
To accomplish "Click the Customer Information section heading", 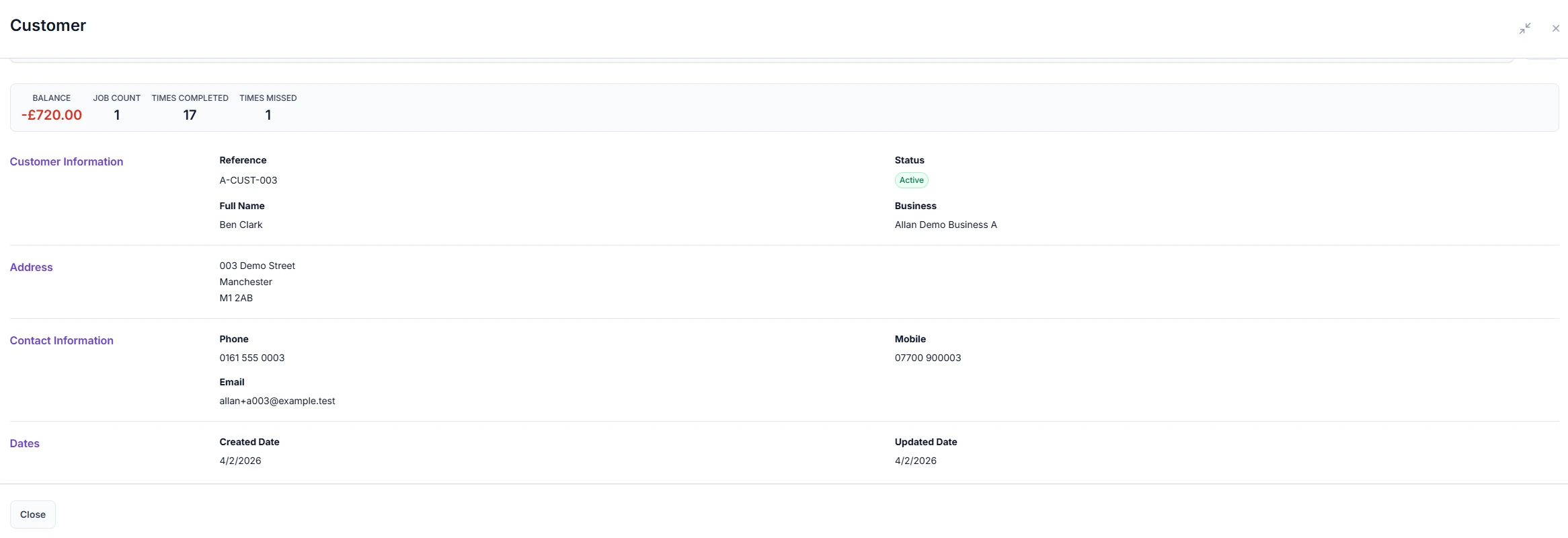I will pyautogui.click(x=67, y=161).
